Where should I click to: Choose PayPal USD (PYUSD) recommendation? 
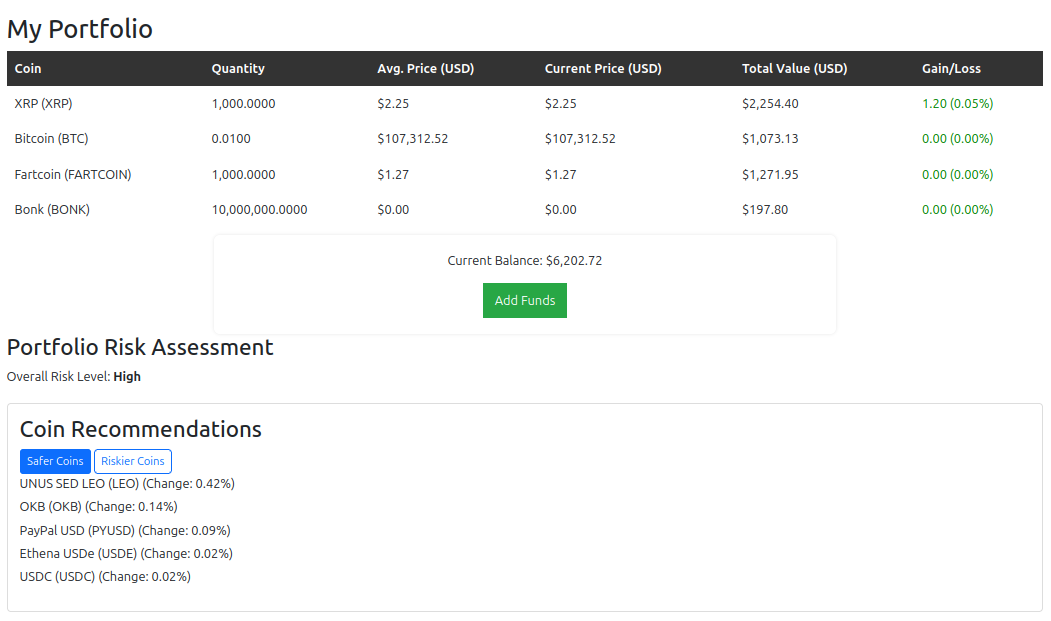point(125,531)
